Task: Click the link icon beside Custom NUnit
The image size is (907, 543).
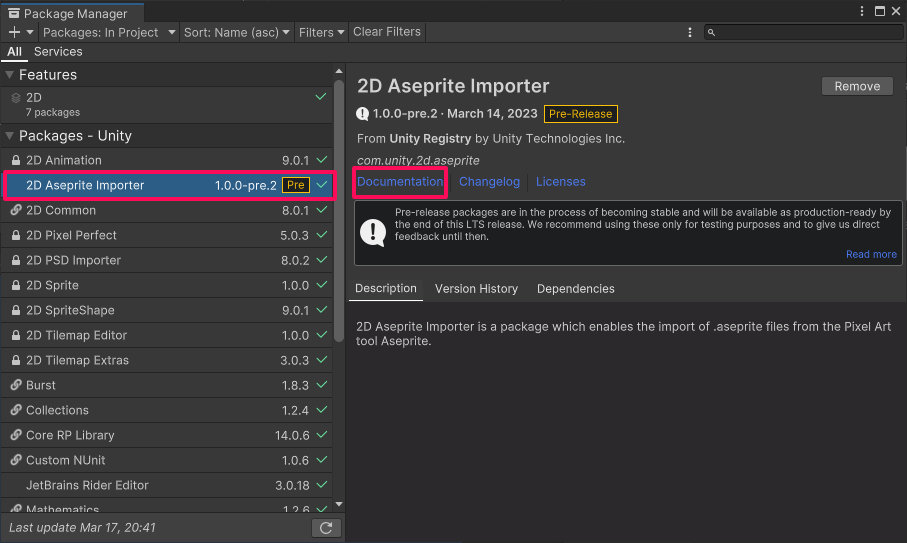Action: (x=16, y=460)
